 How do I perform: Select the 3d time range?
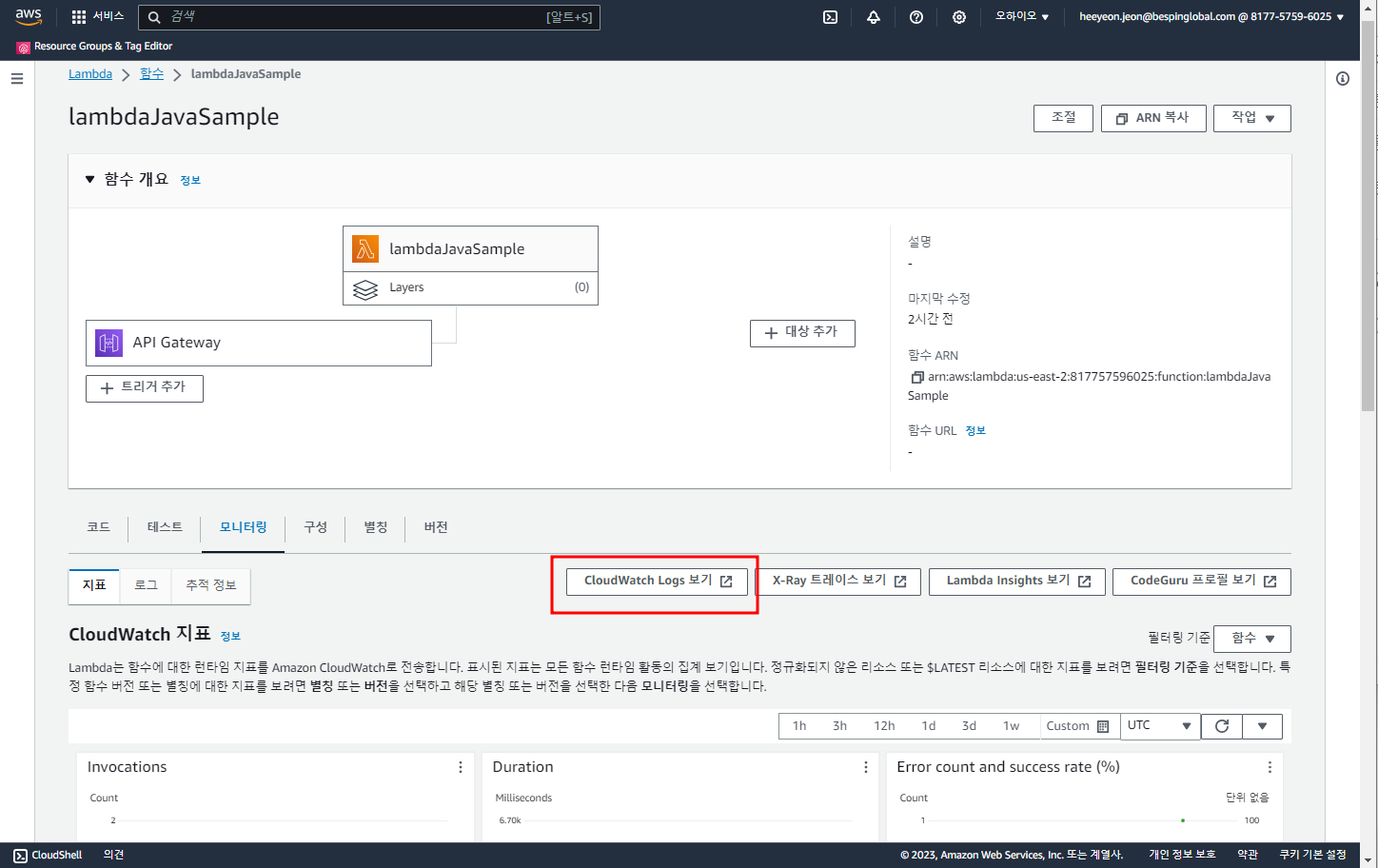pyautogui.click(x=969, y=726)
